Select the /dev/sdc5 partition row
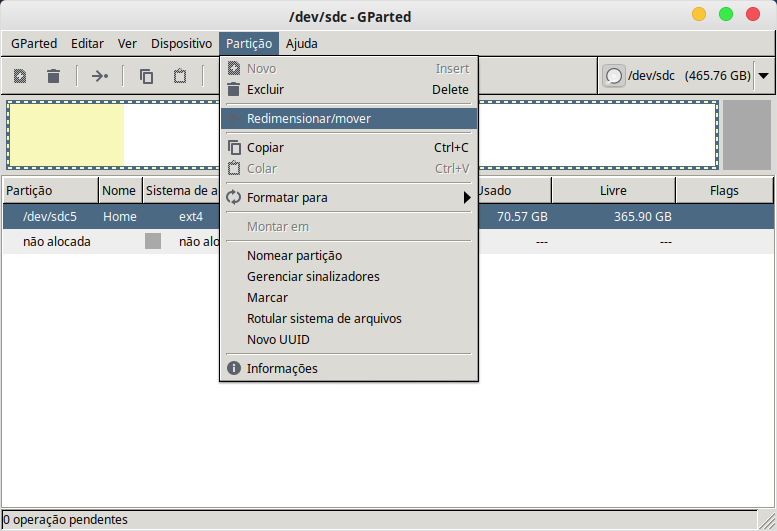The width and height of the screenshot is (777, 531). 388,216
